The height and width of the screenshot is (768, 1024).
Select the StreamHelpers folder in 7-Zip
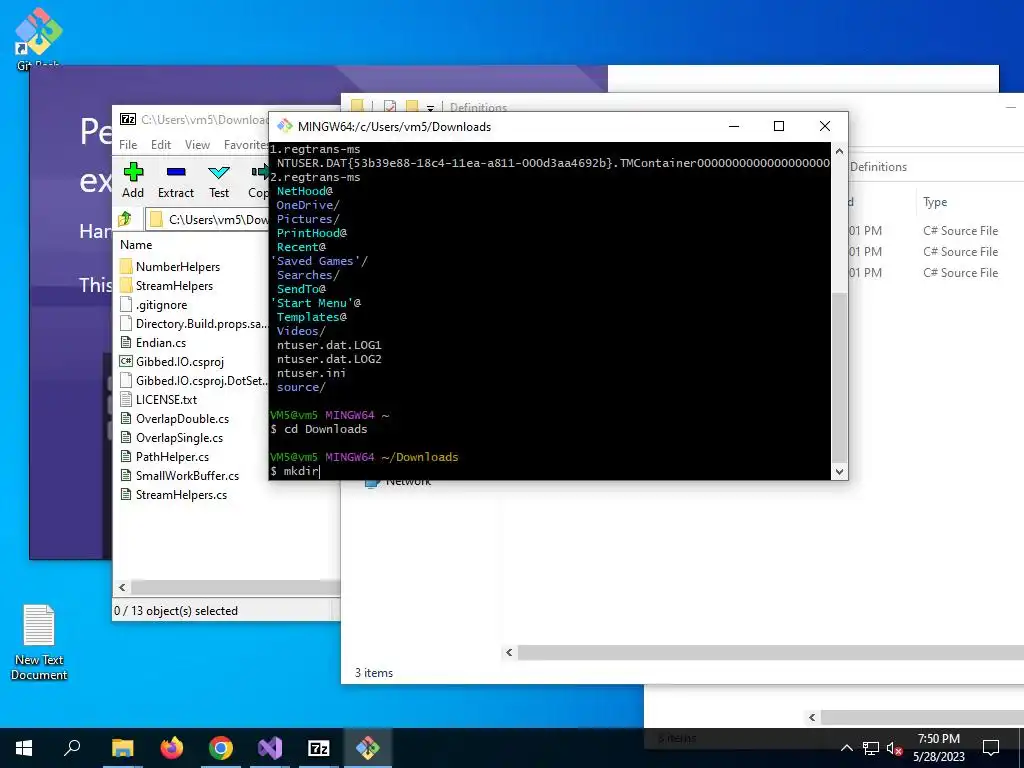click(x=174, y=285)
